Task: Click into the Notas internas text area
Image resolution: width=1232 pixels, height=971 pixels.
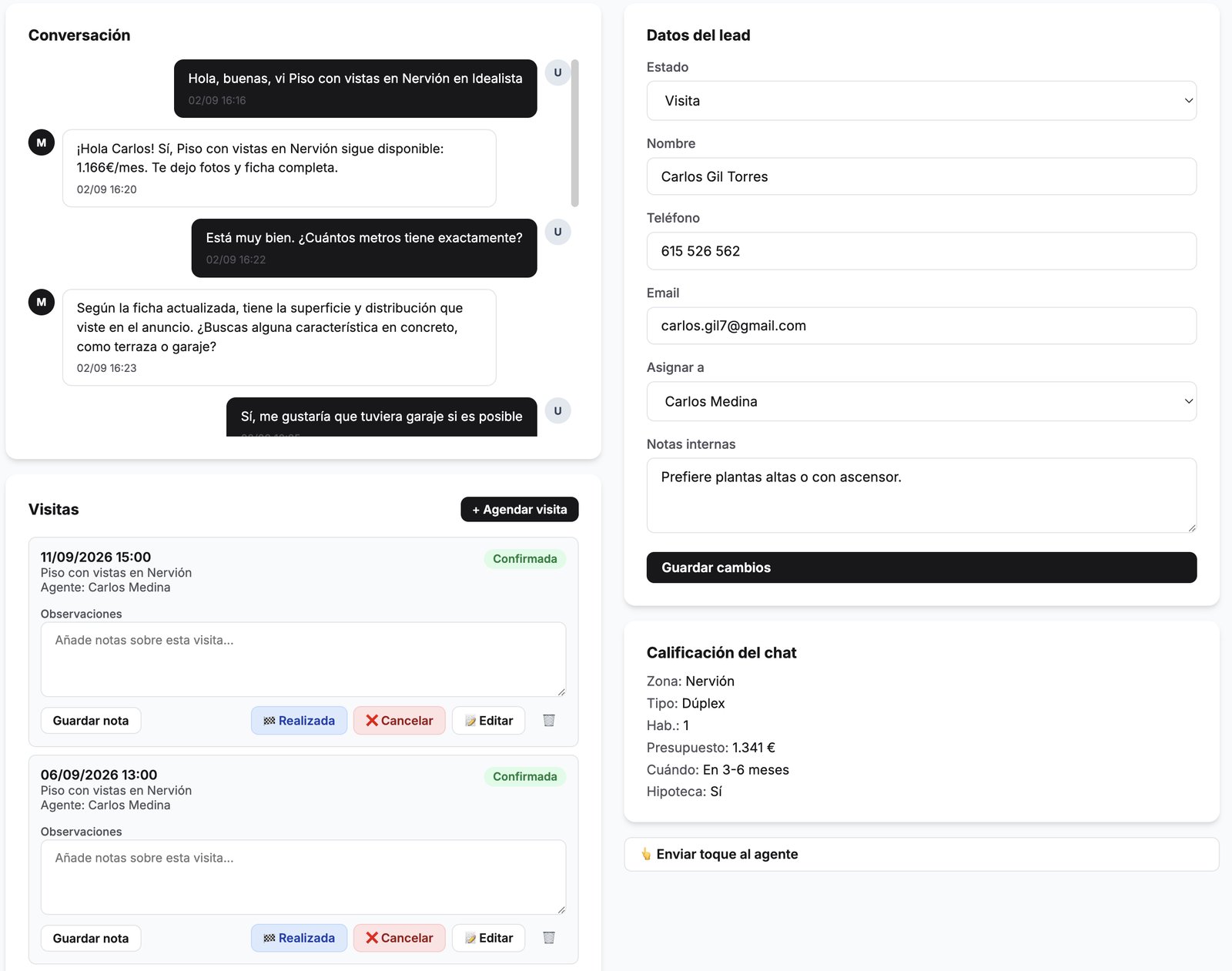Action: click(x=921, y=495)
